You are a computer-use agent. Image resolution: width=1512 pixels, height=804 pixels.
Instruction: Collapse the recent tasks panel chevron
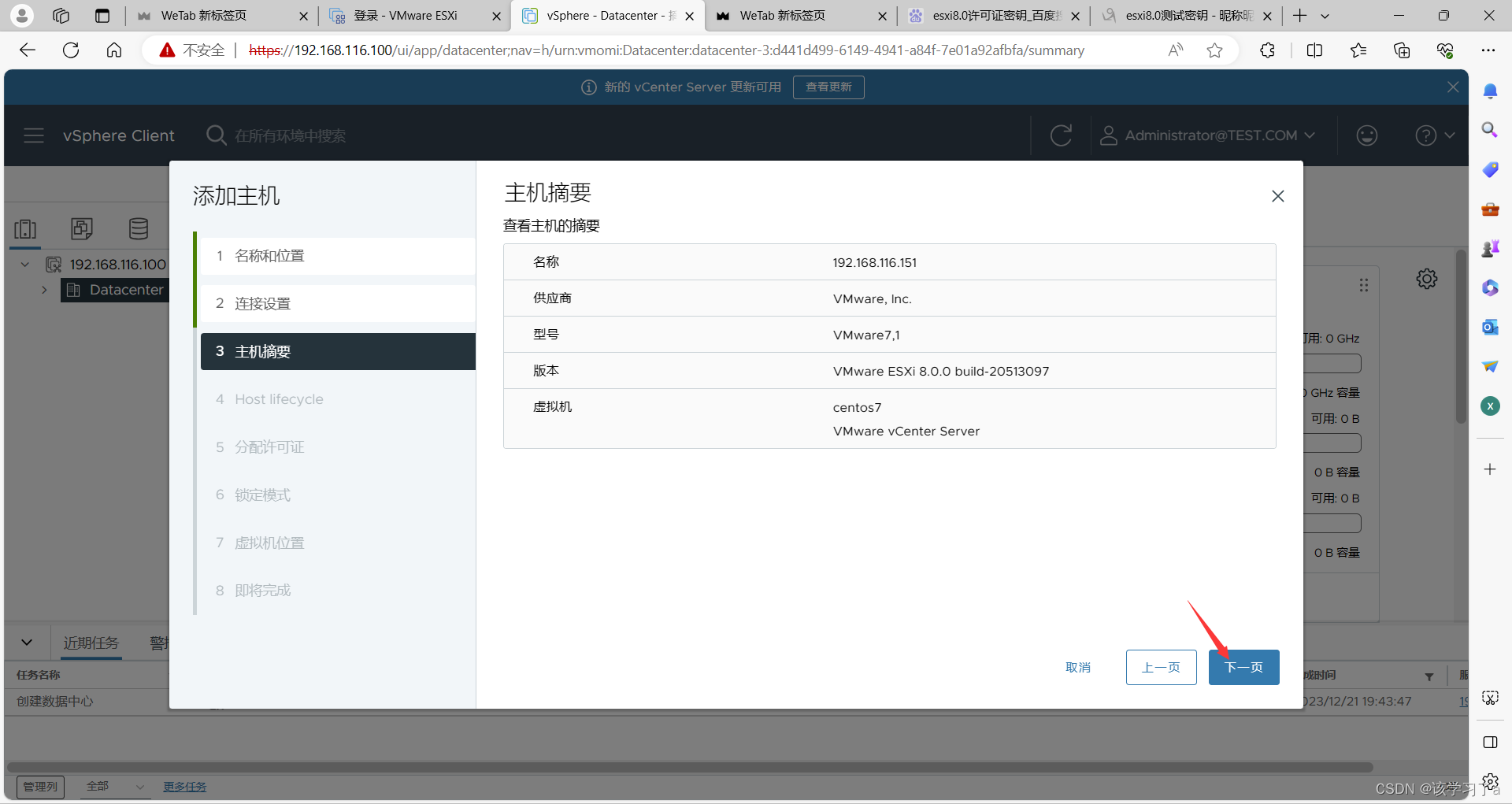(x=27, y=643)
